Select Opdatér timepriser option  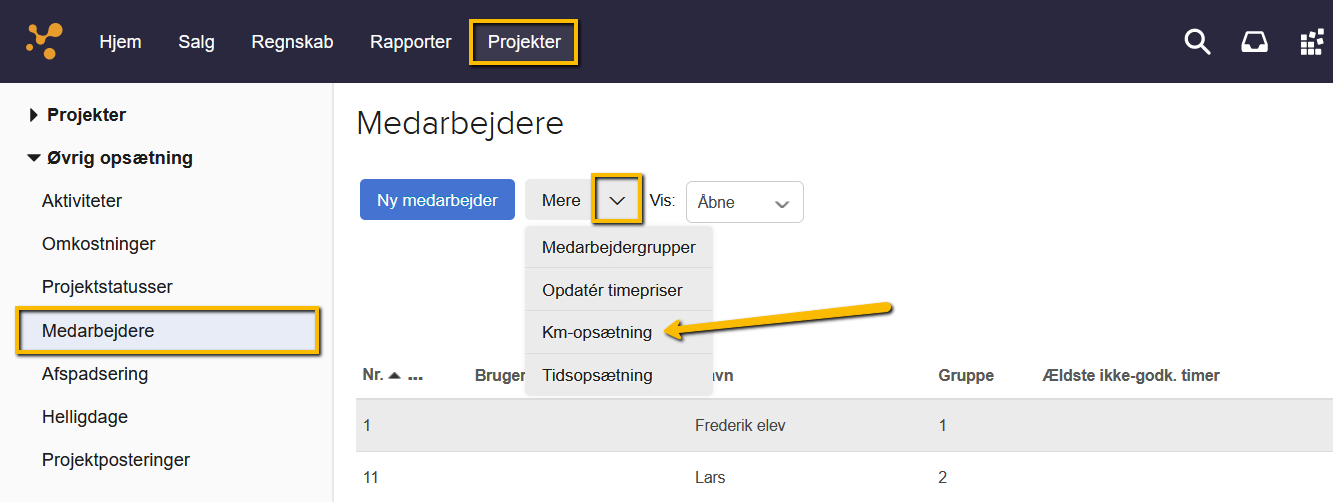click(612, 290)
